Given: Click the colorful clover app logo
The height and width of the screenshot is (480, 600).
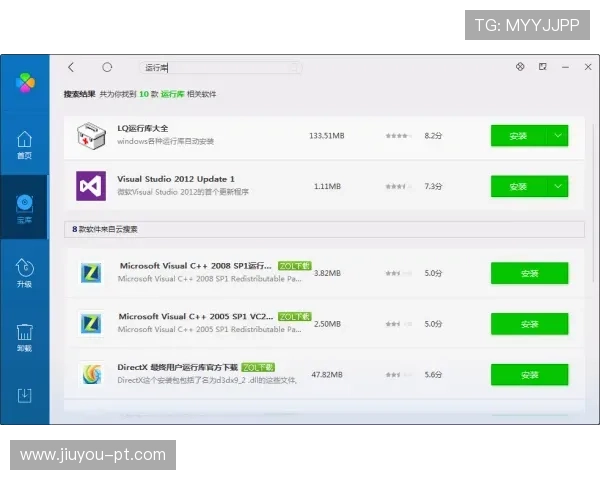Looking at the screenshot, I should (24, 83).
